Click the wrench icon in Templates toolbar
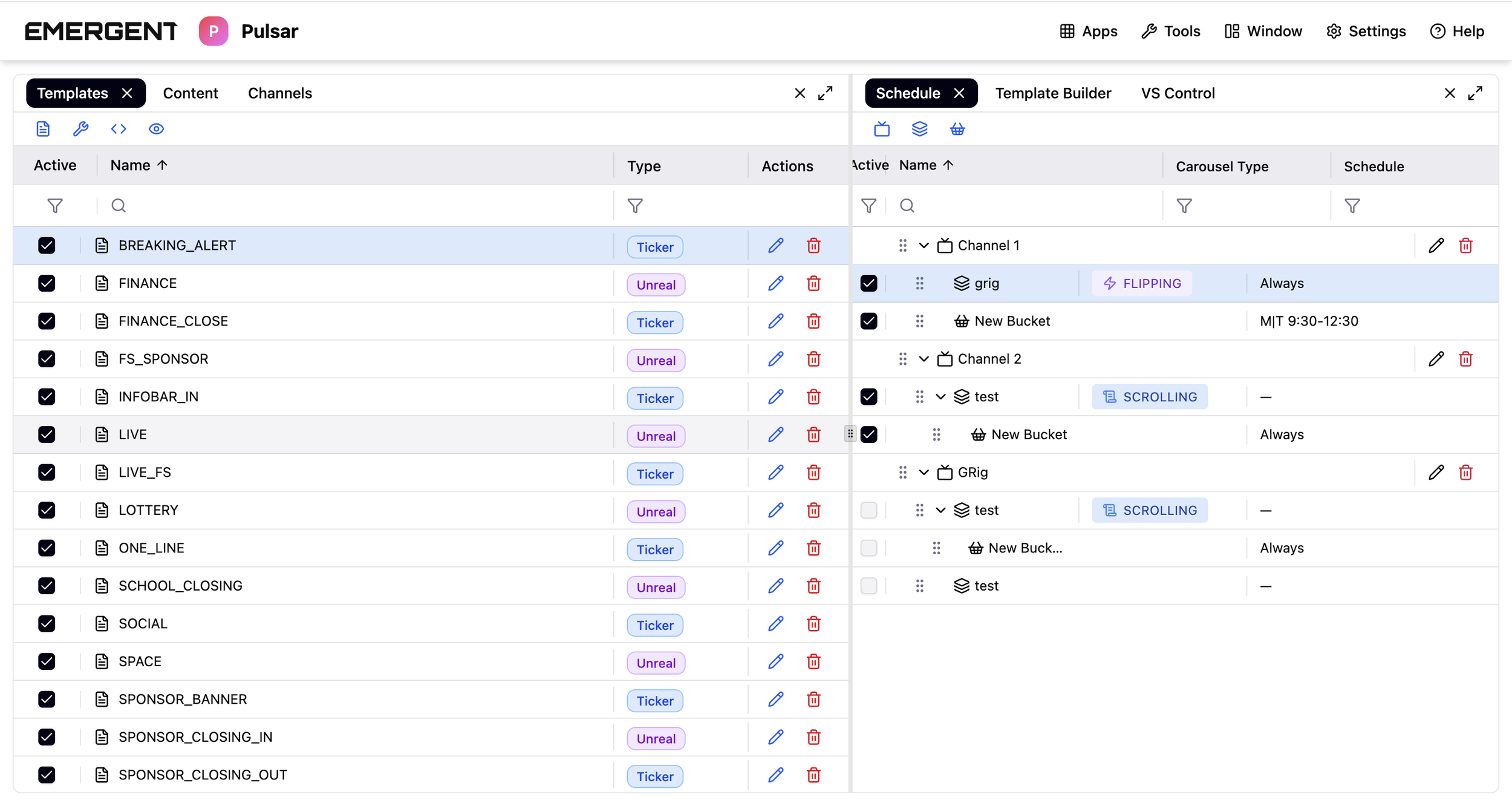Viewport: 1512px width, 806px height. pos(80,129)
